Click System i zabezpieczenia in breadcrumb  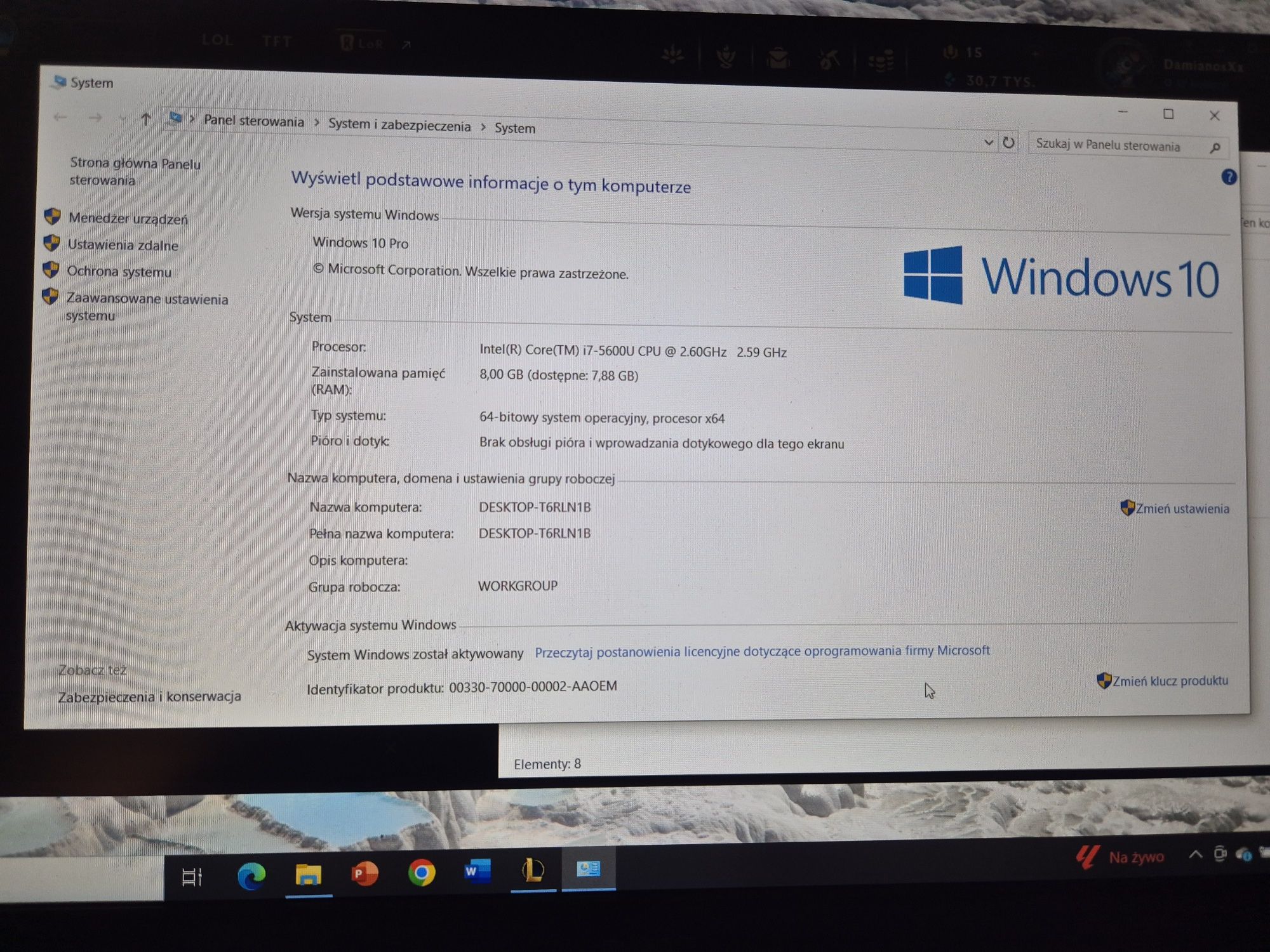[399, 125]
